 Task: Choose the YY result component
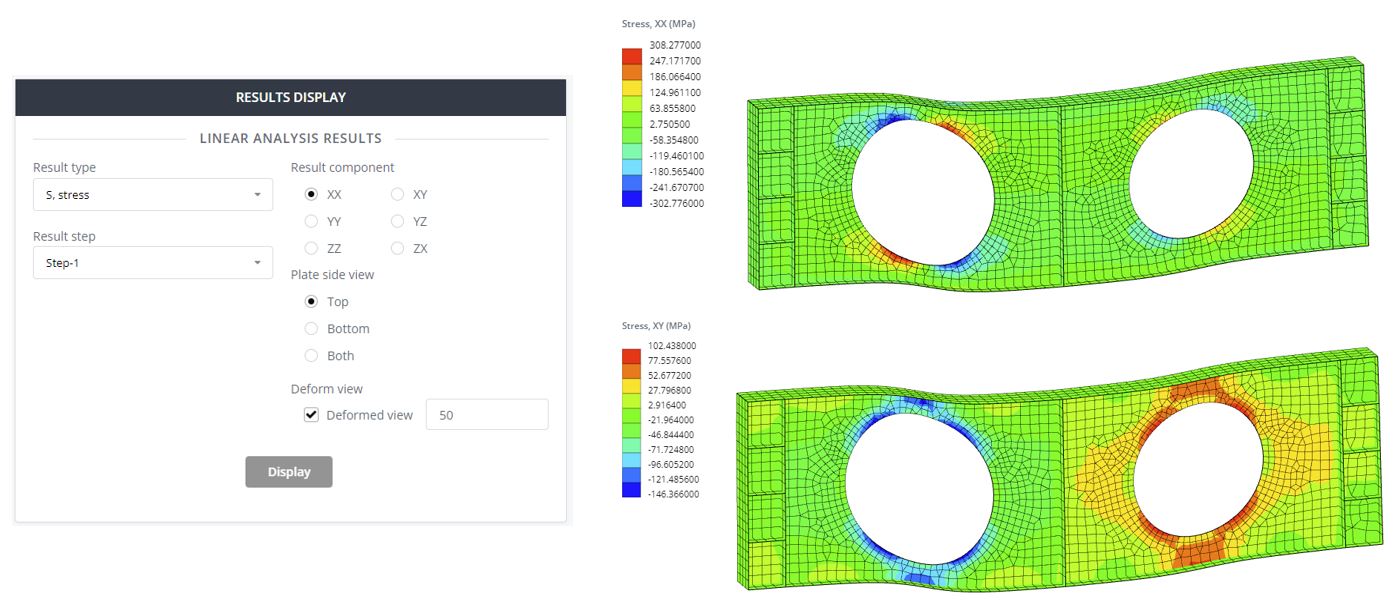click(311, 221)
